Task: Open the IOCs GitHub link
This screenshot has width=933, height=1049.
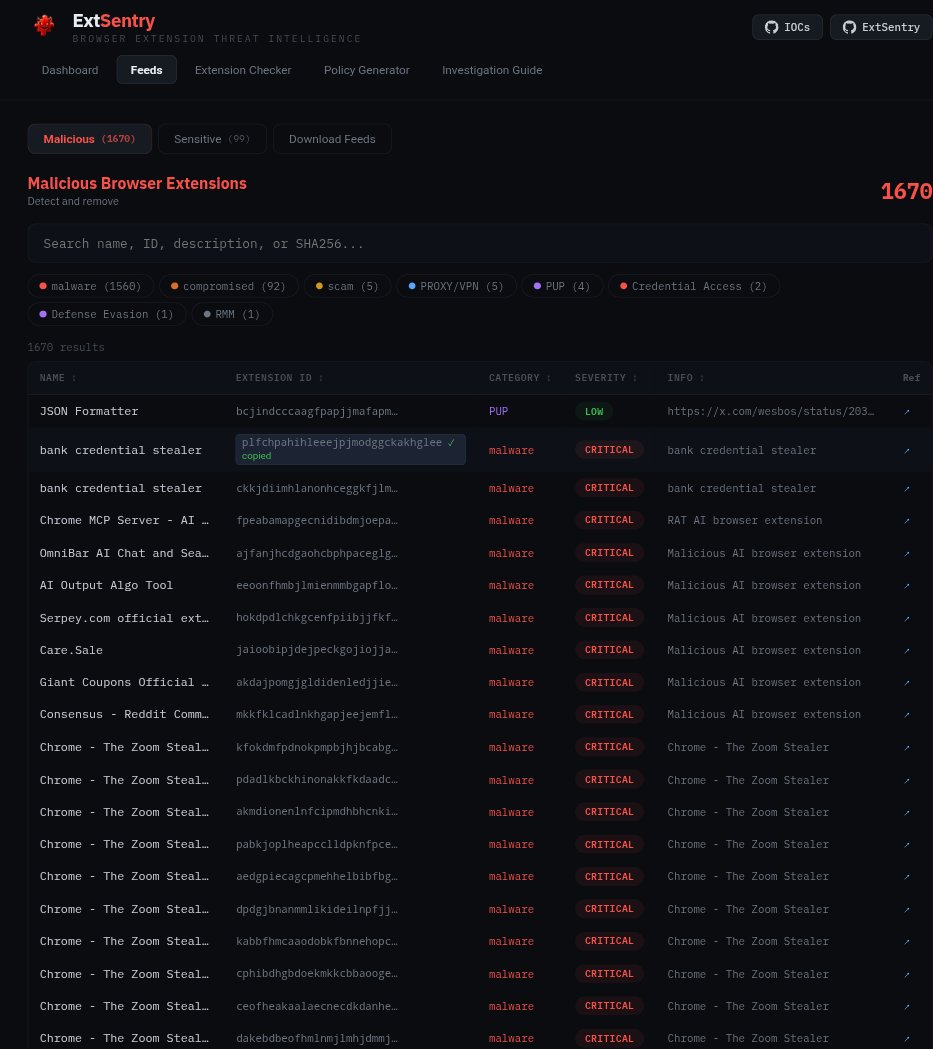Action: tap(787, 27)
